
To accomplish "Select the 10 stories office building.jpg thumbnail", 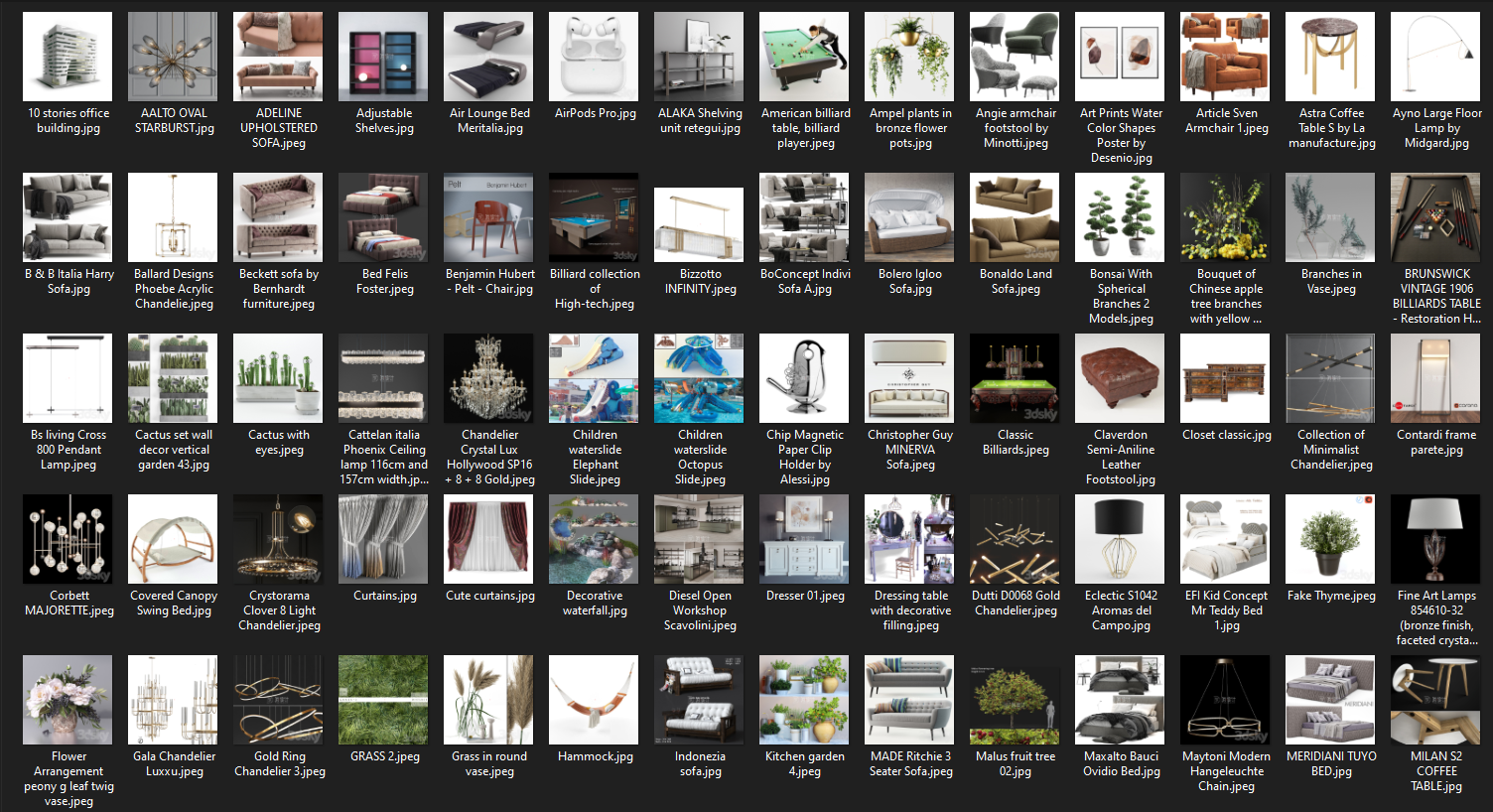I will pyautogui.click(x=68, y=57).
